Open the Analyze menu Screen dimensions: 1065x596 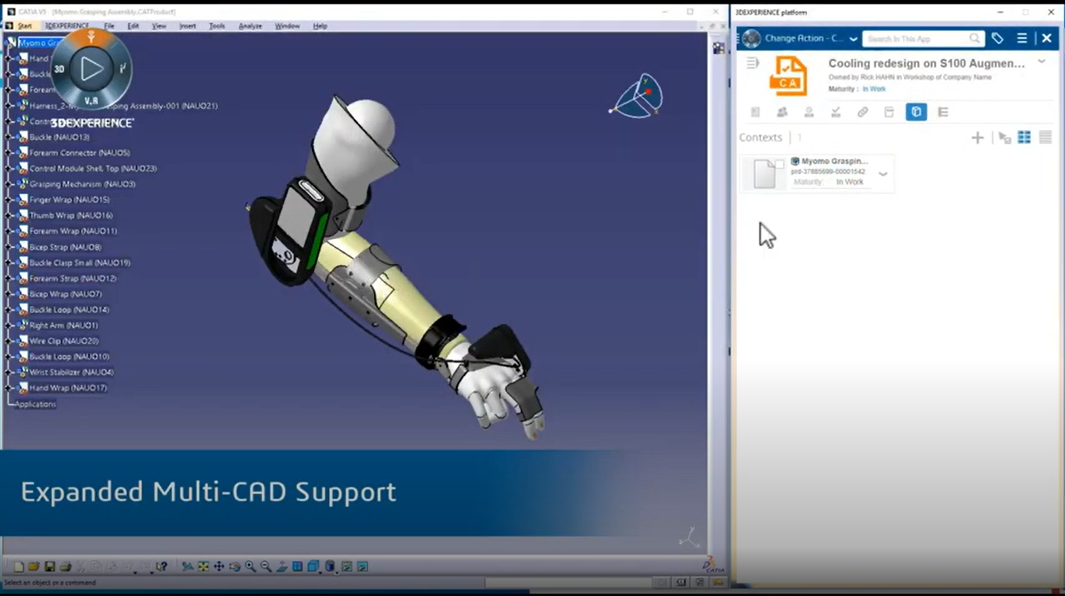250,26
